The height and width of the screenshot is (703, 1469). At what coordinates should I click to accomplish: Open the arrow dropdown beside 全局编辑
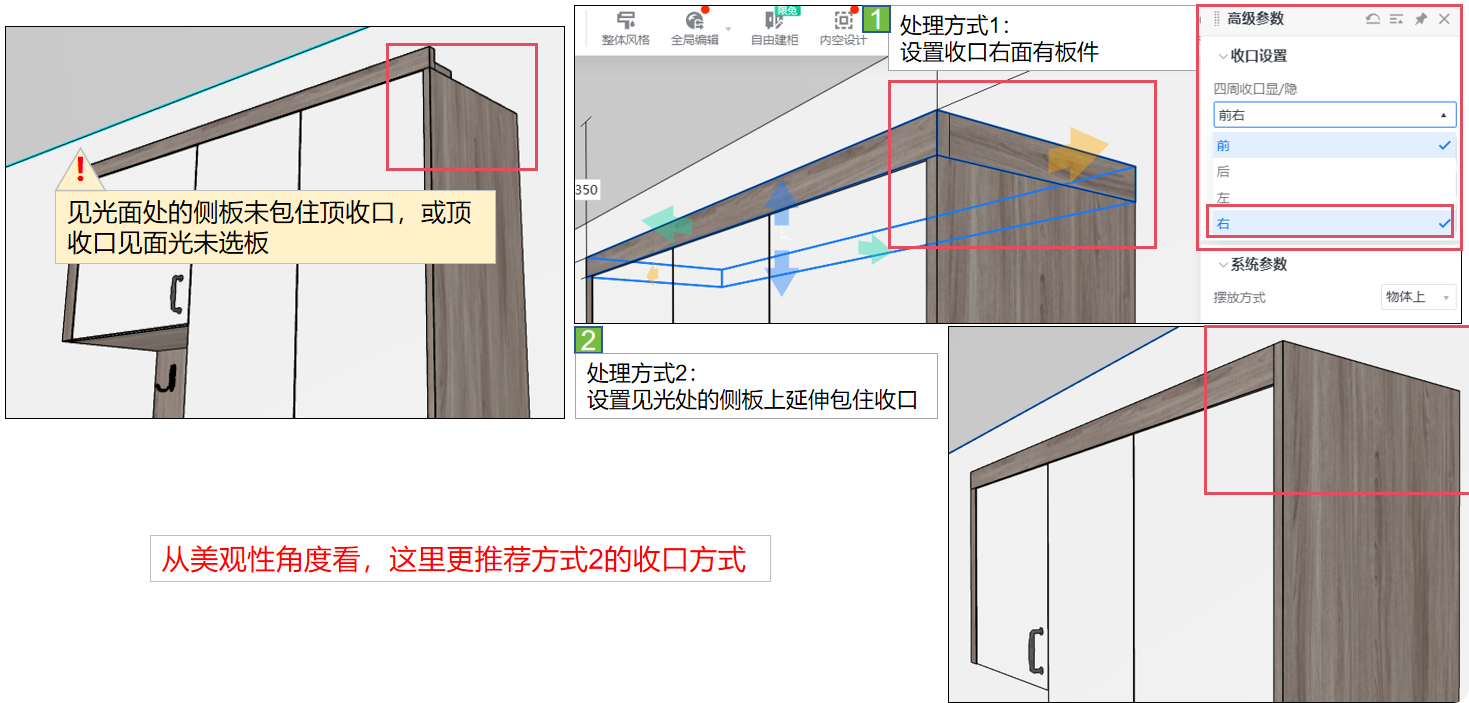[728, 29]
